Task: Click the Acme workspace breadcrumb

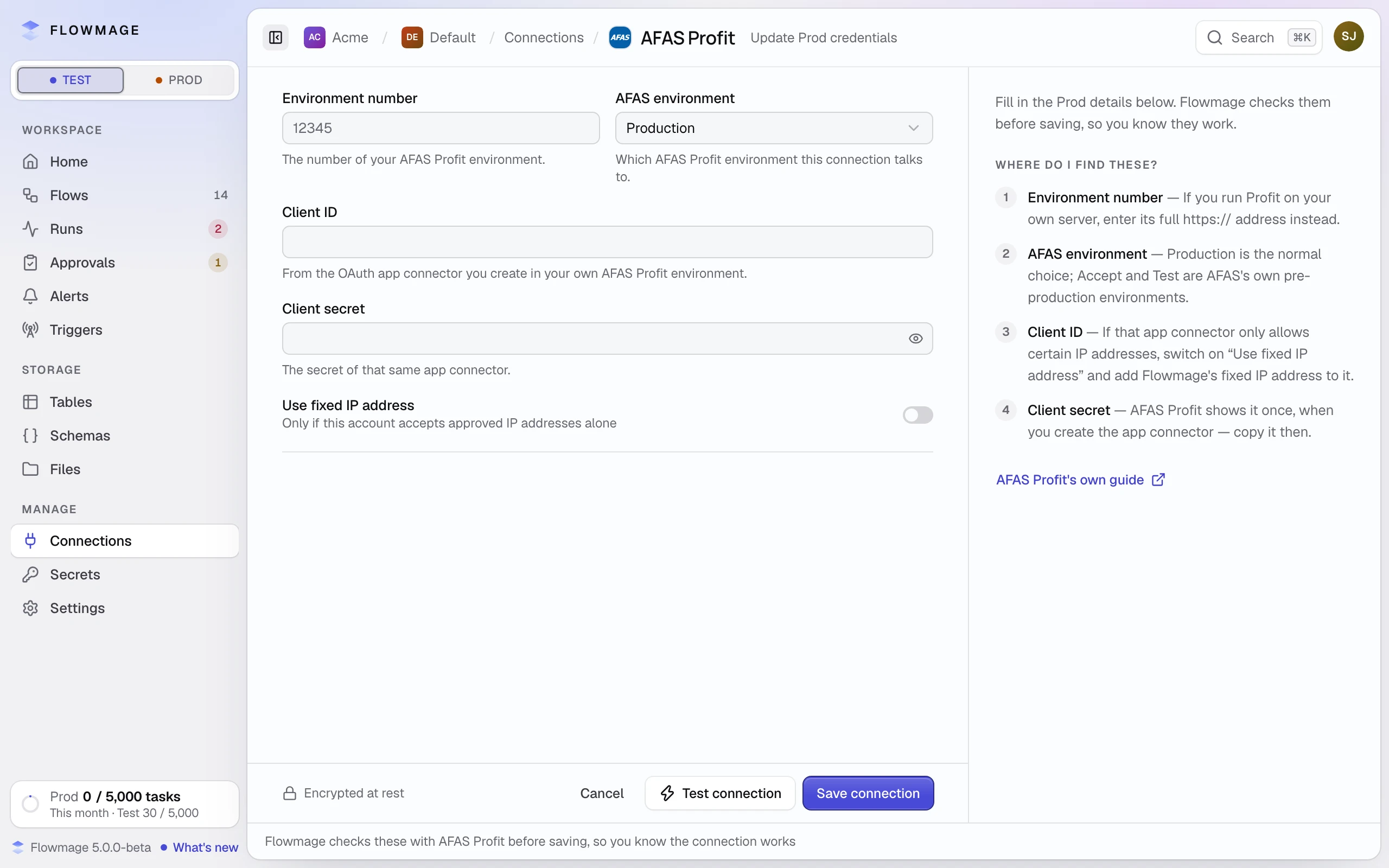Action: (336, 37)
